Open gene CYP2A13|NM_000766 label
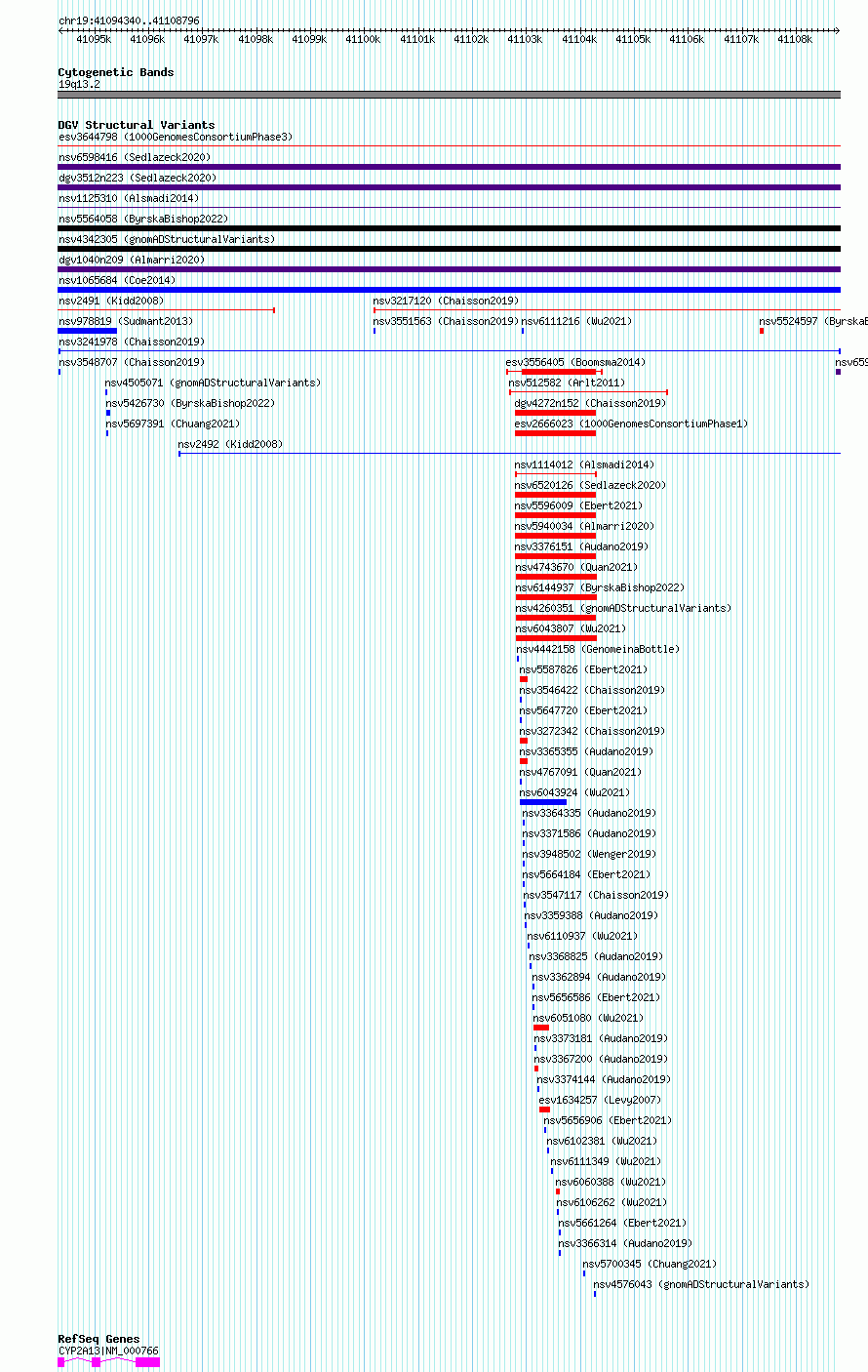868x1372 pixels. (x=108, y=1351)
